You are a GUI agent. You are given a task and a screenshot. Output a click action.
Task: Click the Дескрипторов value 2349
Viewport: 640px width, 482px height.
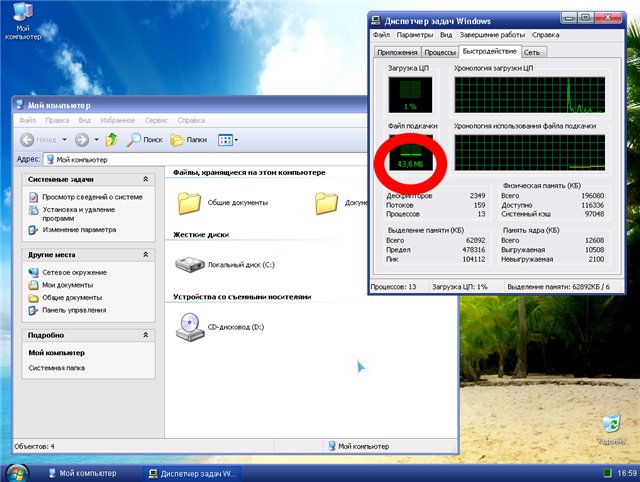click(477, 195)
